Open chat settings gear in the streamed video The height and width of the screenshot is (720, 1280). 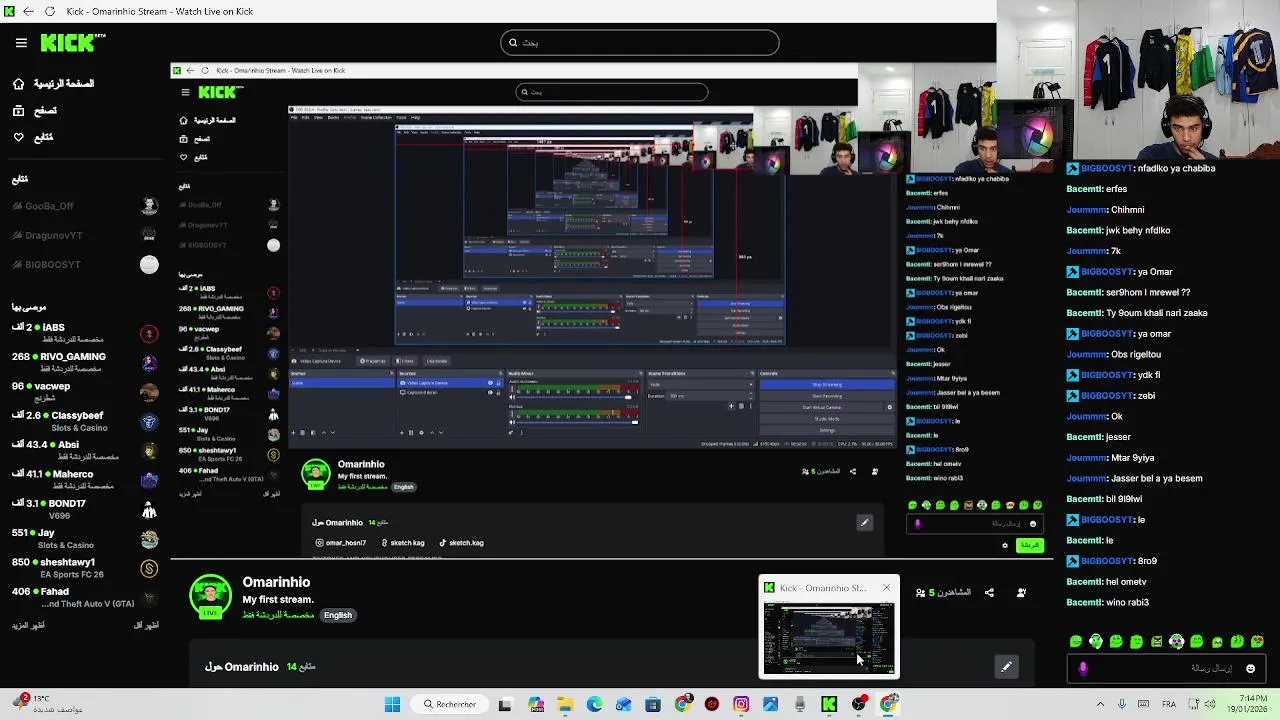click(1005, 545)
